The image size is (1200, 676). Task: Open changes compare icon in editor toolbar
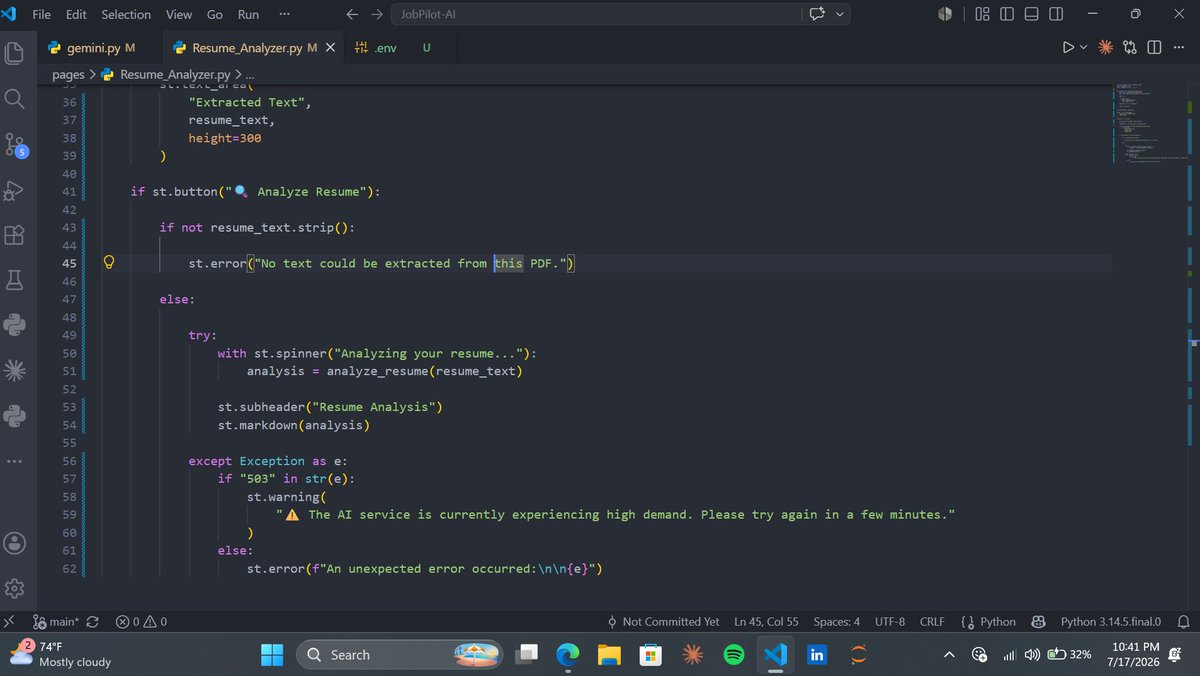click(x=1131, y=47)
